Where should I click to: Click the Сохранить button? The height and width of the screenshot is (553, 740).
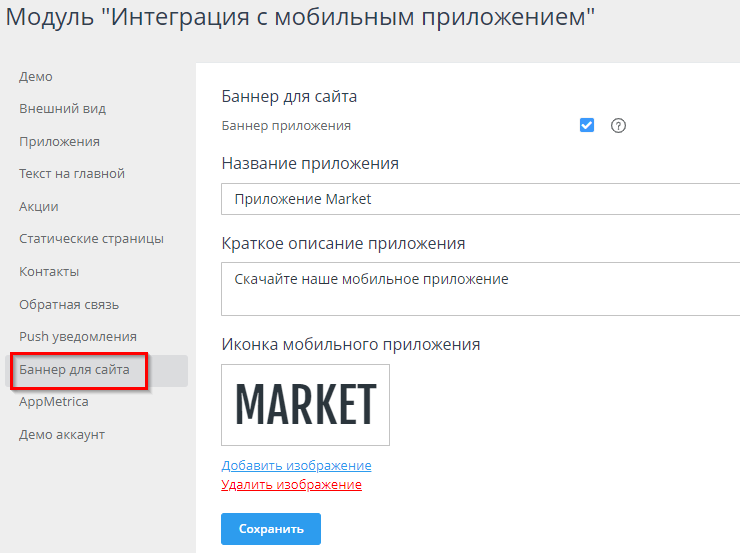point(270,528)
